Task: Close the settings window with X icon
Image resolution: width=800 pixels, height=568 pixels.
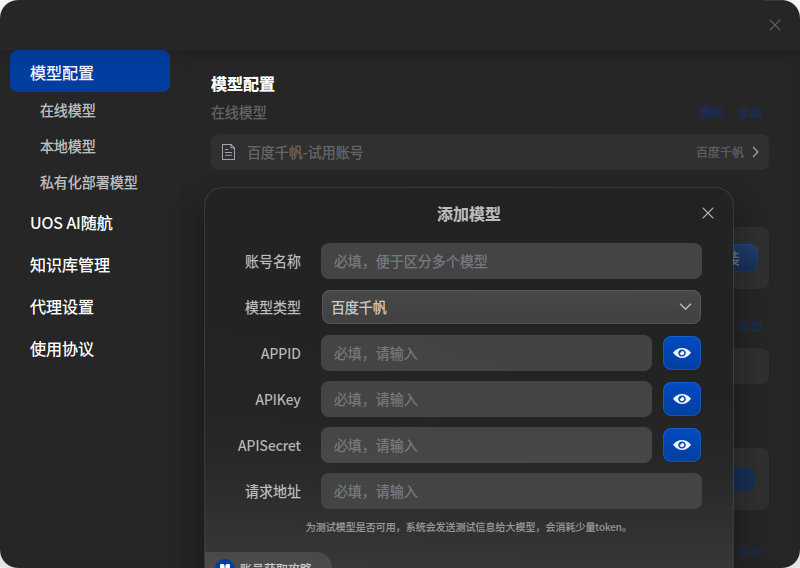Action: pos(775,25)
